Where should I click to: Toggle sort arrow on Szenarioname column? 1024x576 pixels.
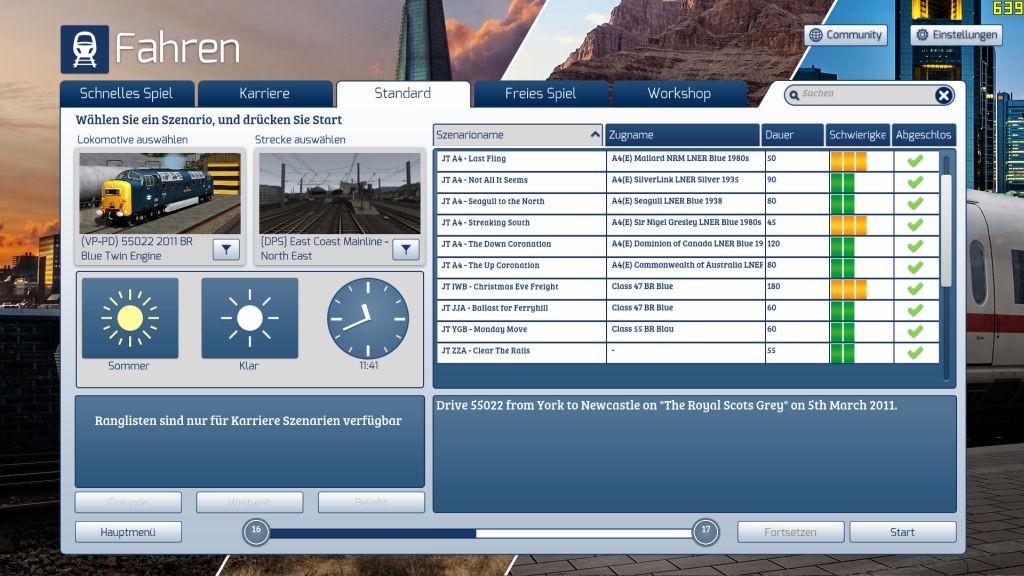point(594,135)
